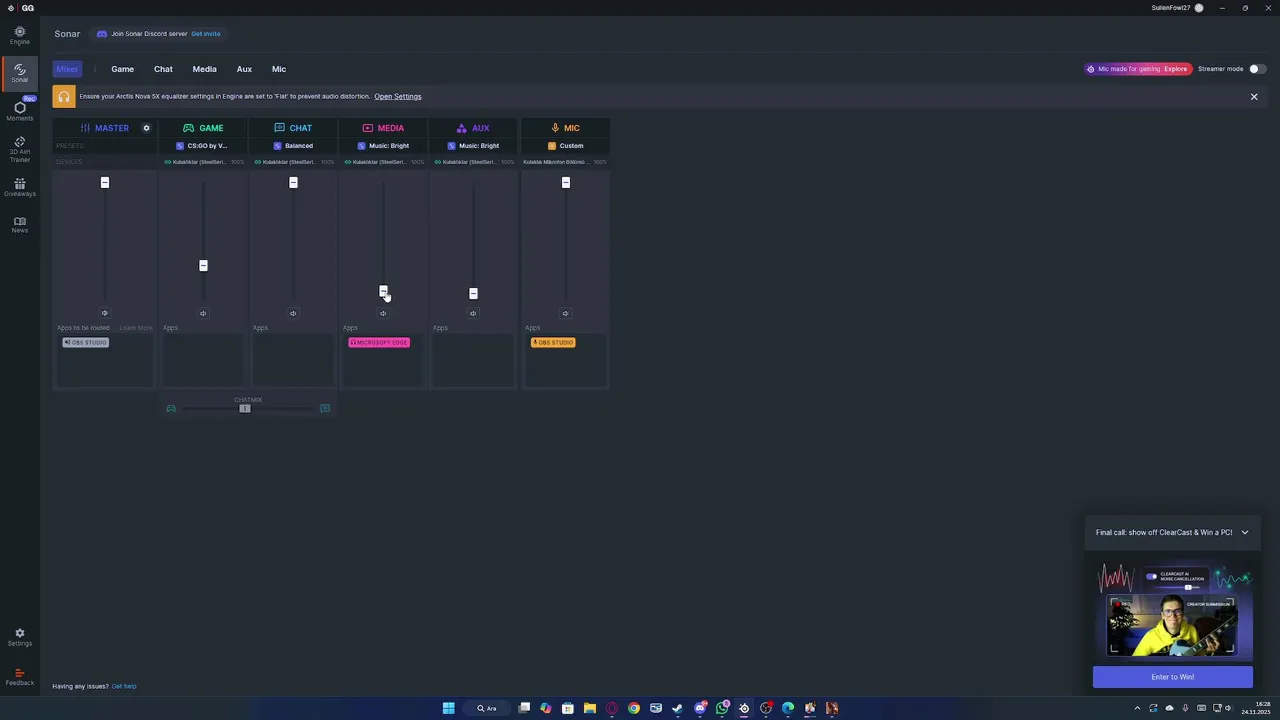Screen dimensions: 1280x720
Task: Open News from the sidebar
Action: point(19,224)
